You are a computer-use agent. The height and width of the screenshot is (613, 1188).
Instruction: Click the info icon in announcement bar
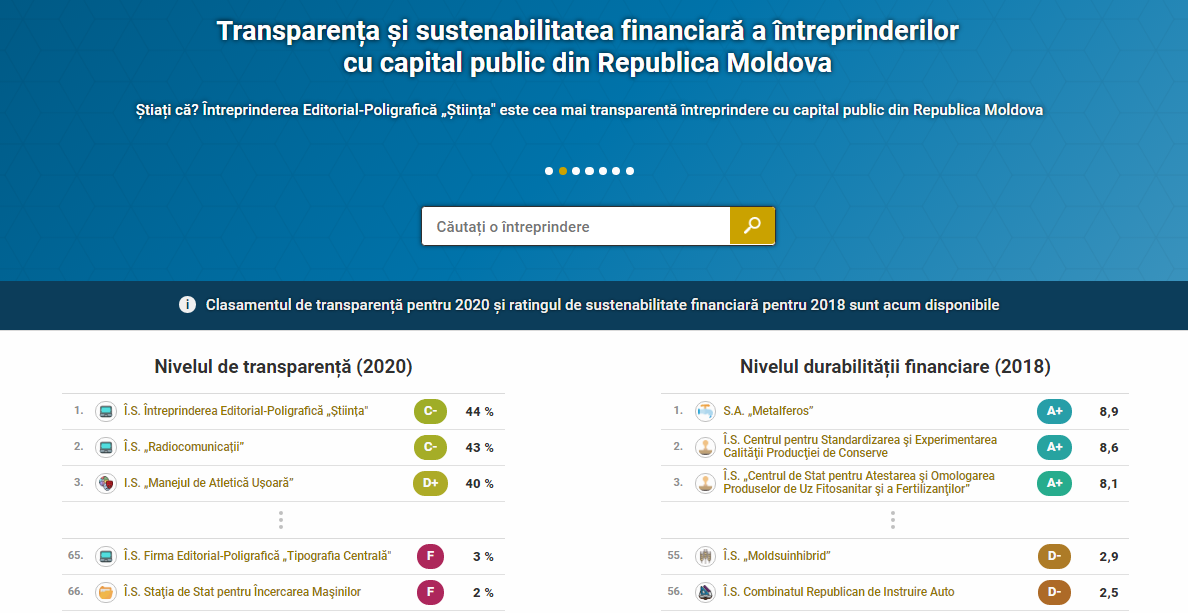187,305
